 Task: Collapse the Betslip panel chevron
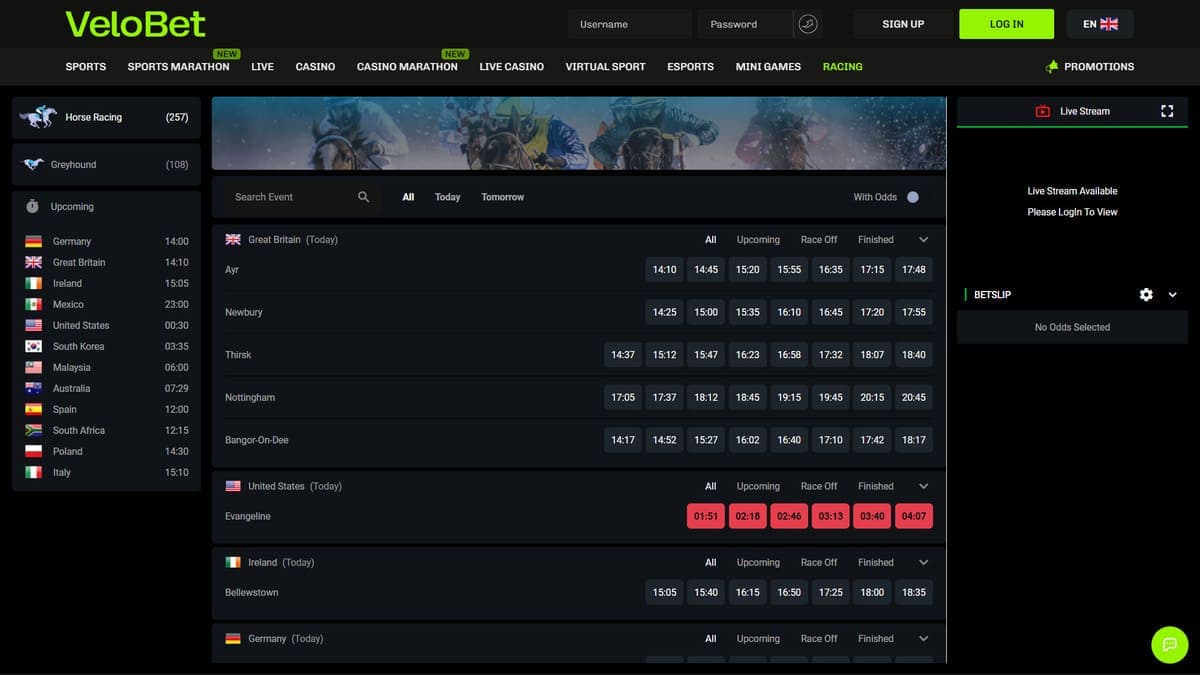click(1172, 295)
